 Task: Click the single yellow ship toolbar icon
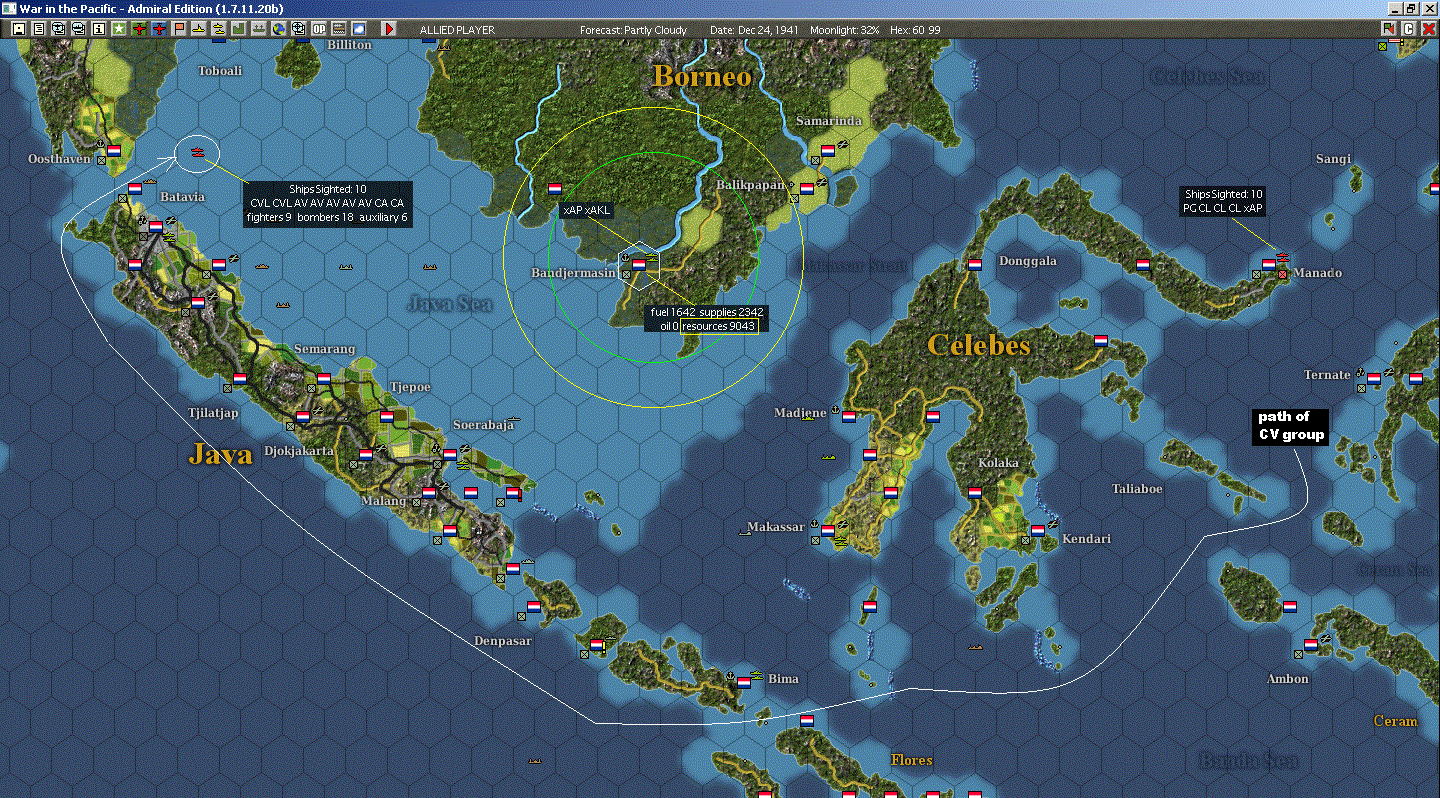coord(198,29)
